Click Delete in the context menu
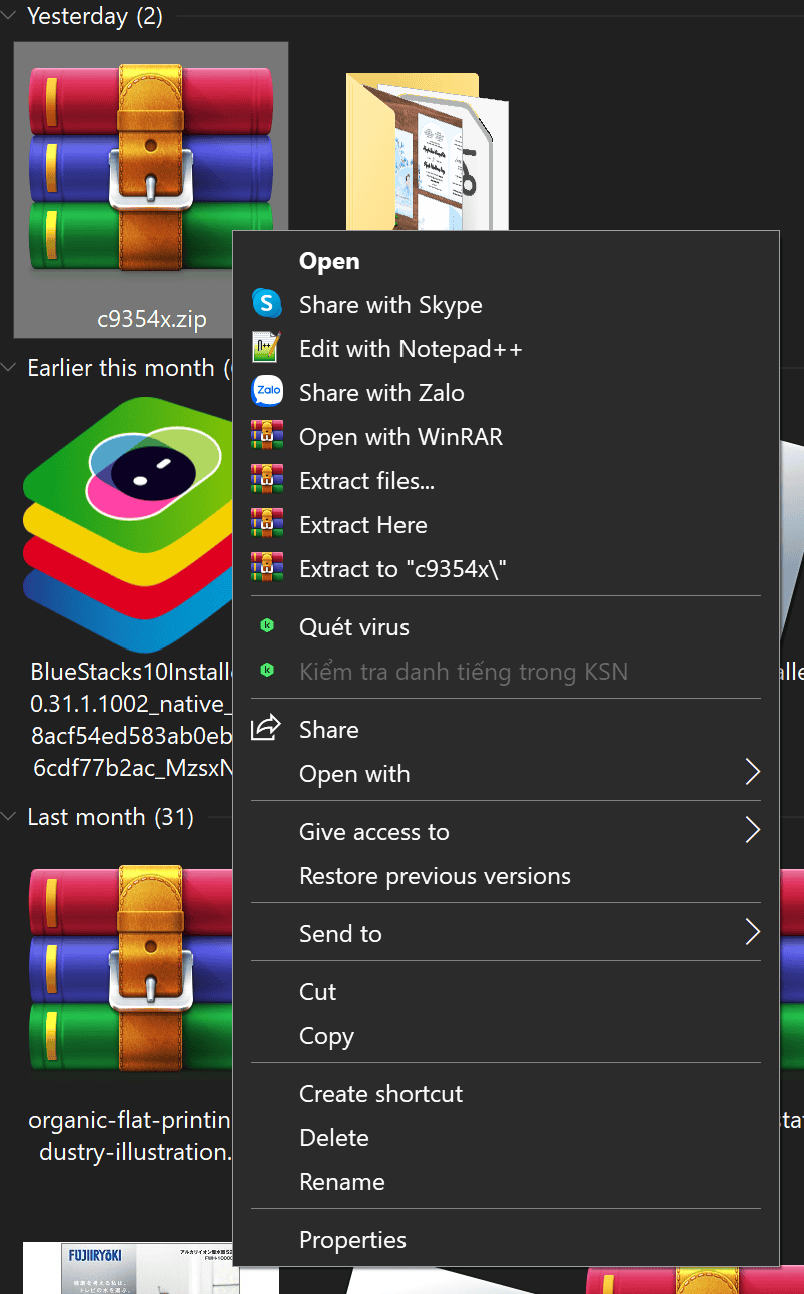 [x=333, y=1138]
